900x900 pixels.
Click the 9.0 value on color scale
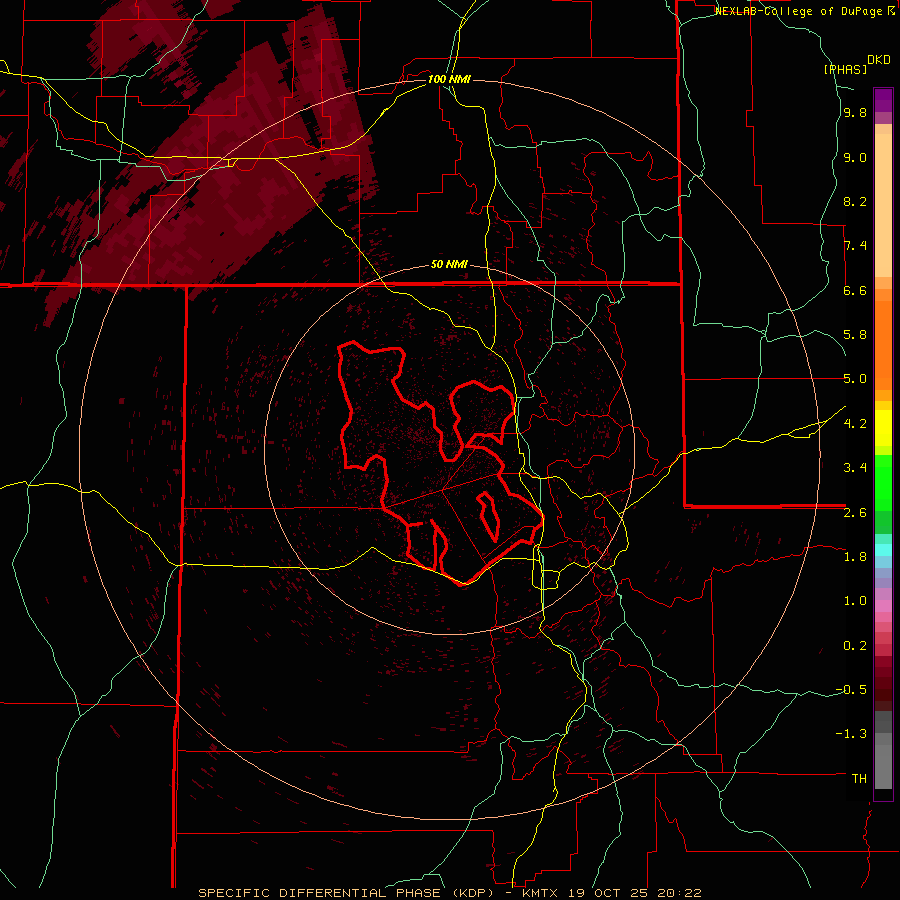[855, 158]
